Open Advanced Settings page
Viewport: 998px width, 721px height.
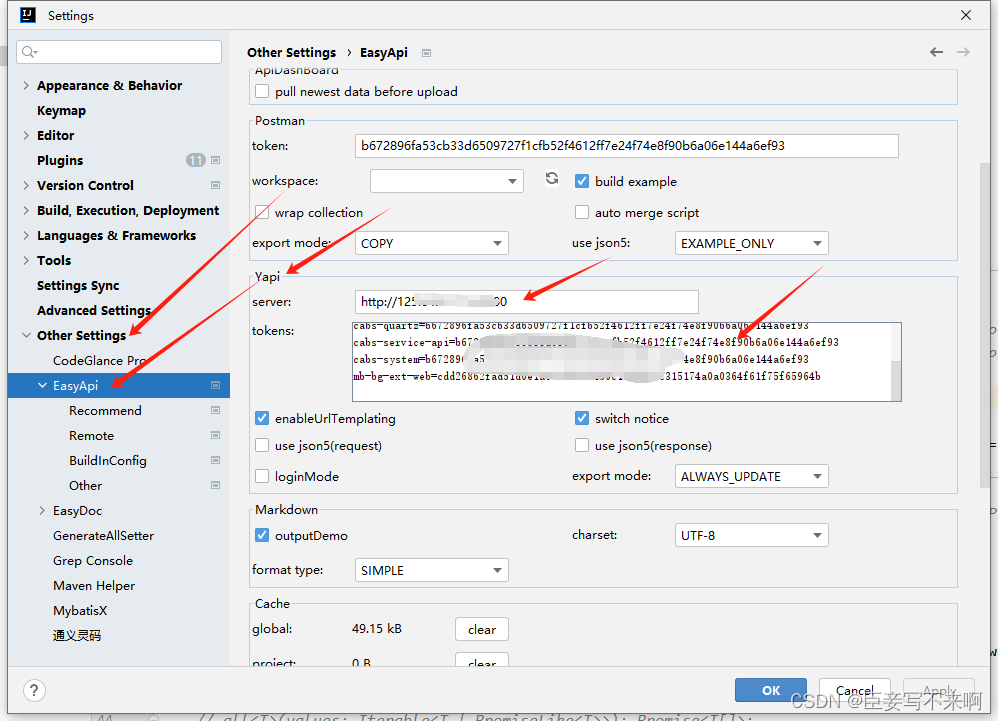(94, 310)
